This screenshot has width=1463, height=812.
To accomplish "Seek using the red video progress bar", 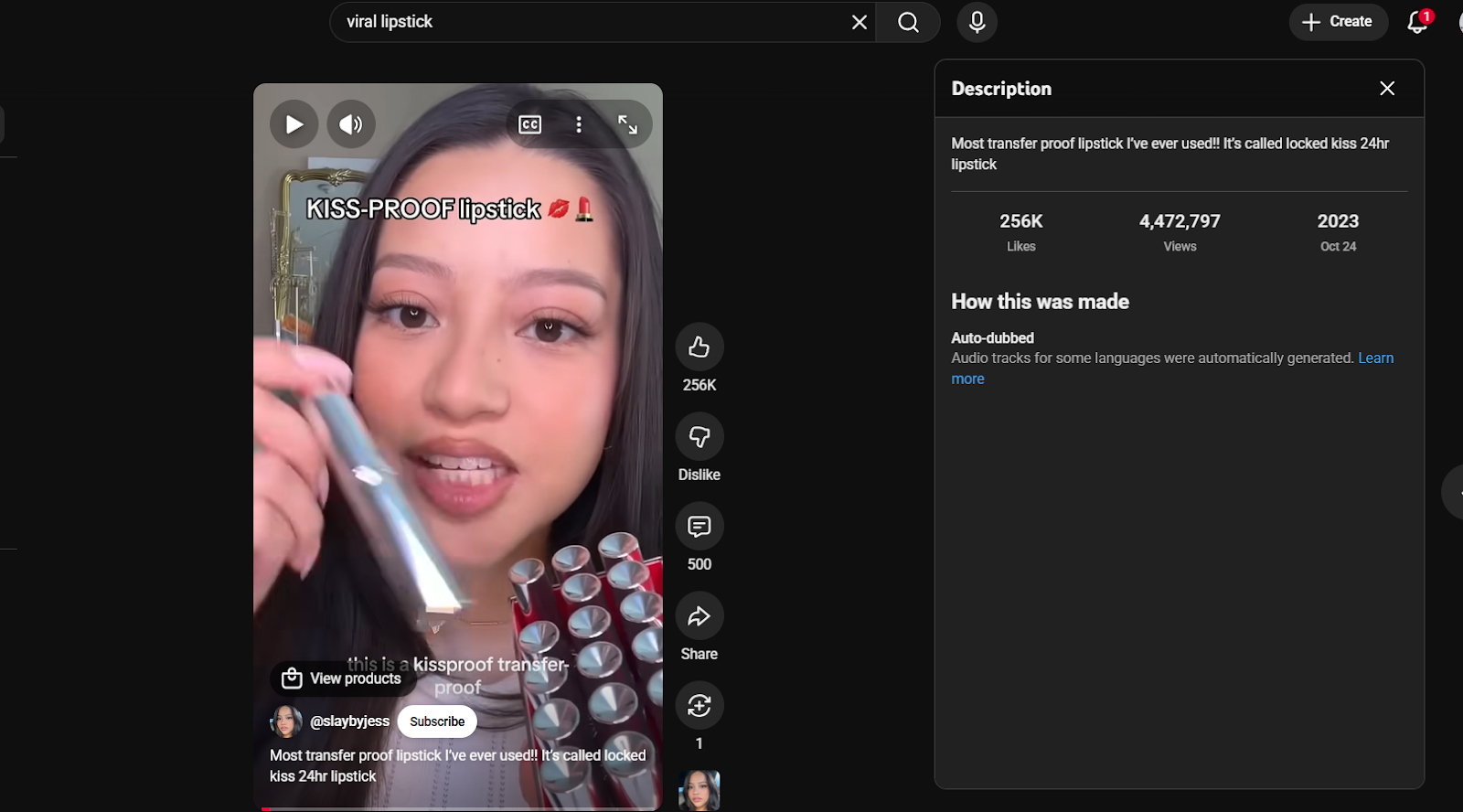I will coord(457,808).
